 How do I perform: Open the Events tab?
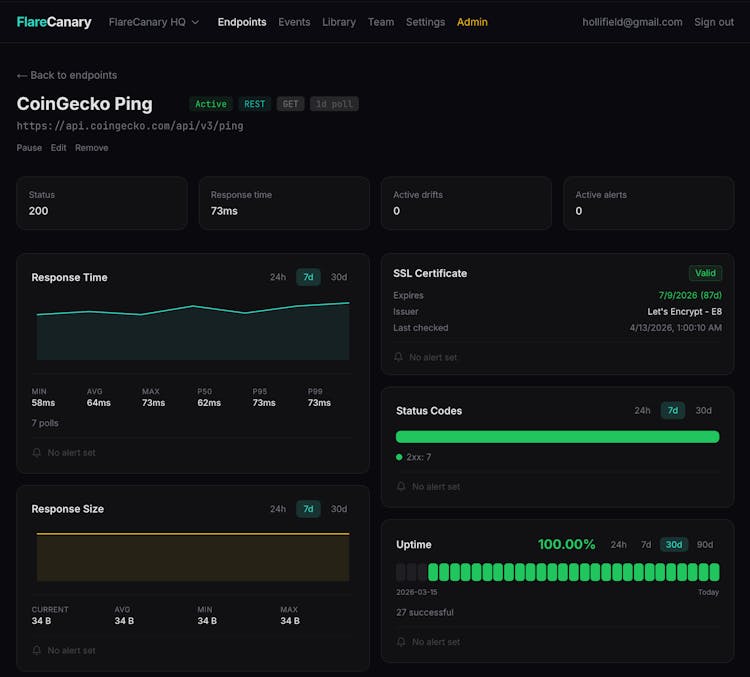(x=294, y=22)
